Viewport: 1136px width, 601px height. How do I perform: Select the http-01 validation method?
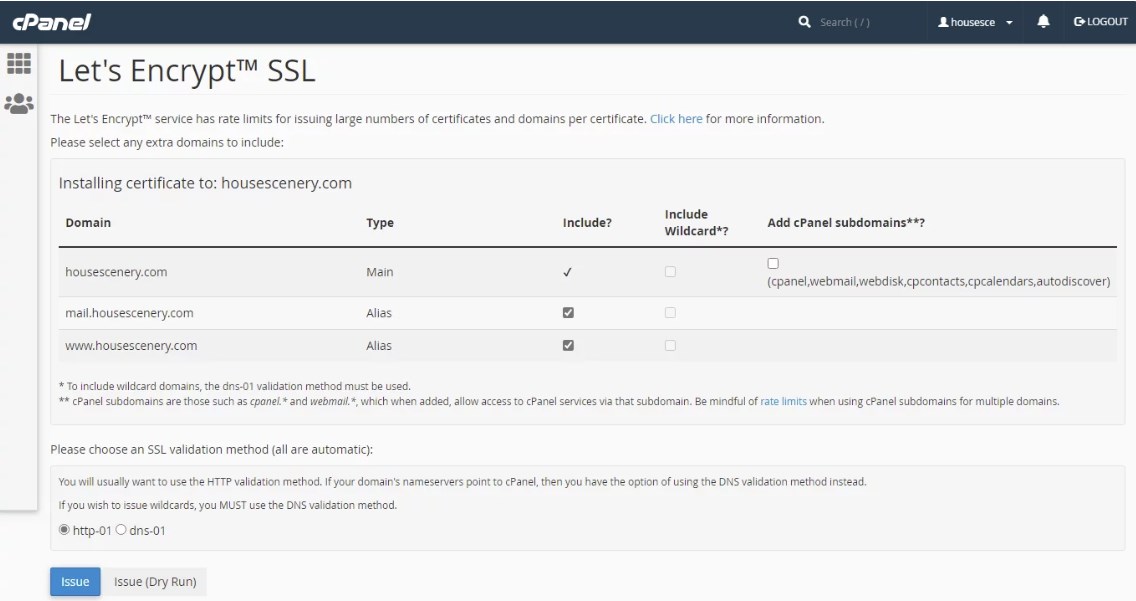click(x=65, y=530)
